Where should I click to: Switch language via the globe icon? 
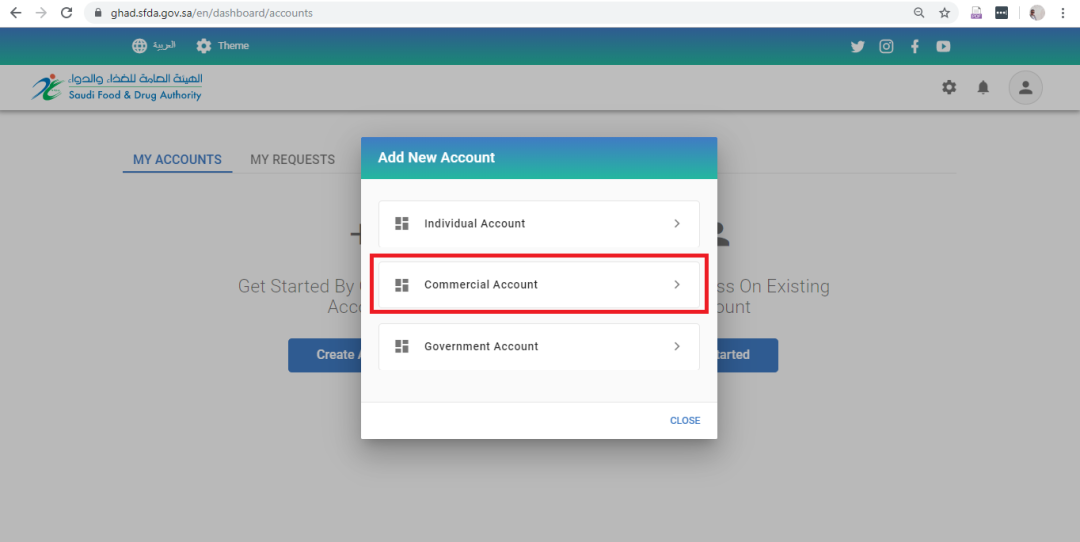140,45
